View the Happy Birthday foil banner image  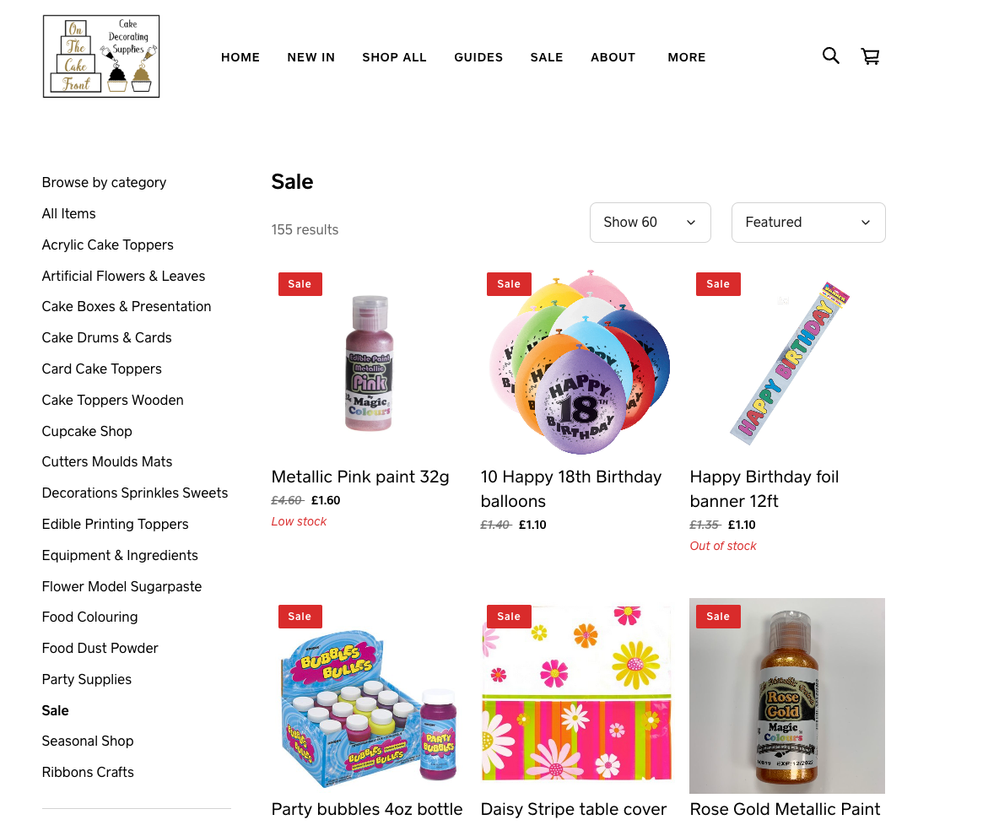coord(787,363)
